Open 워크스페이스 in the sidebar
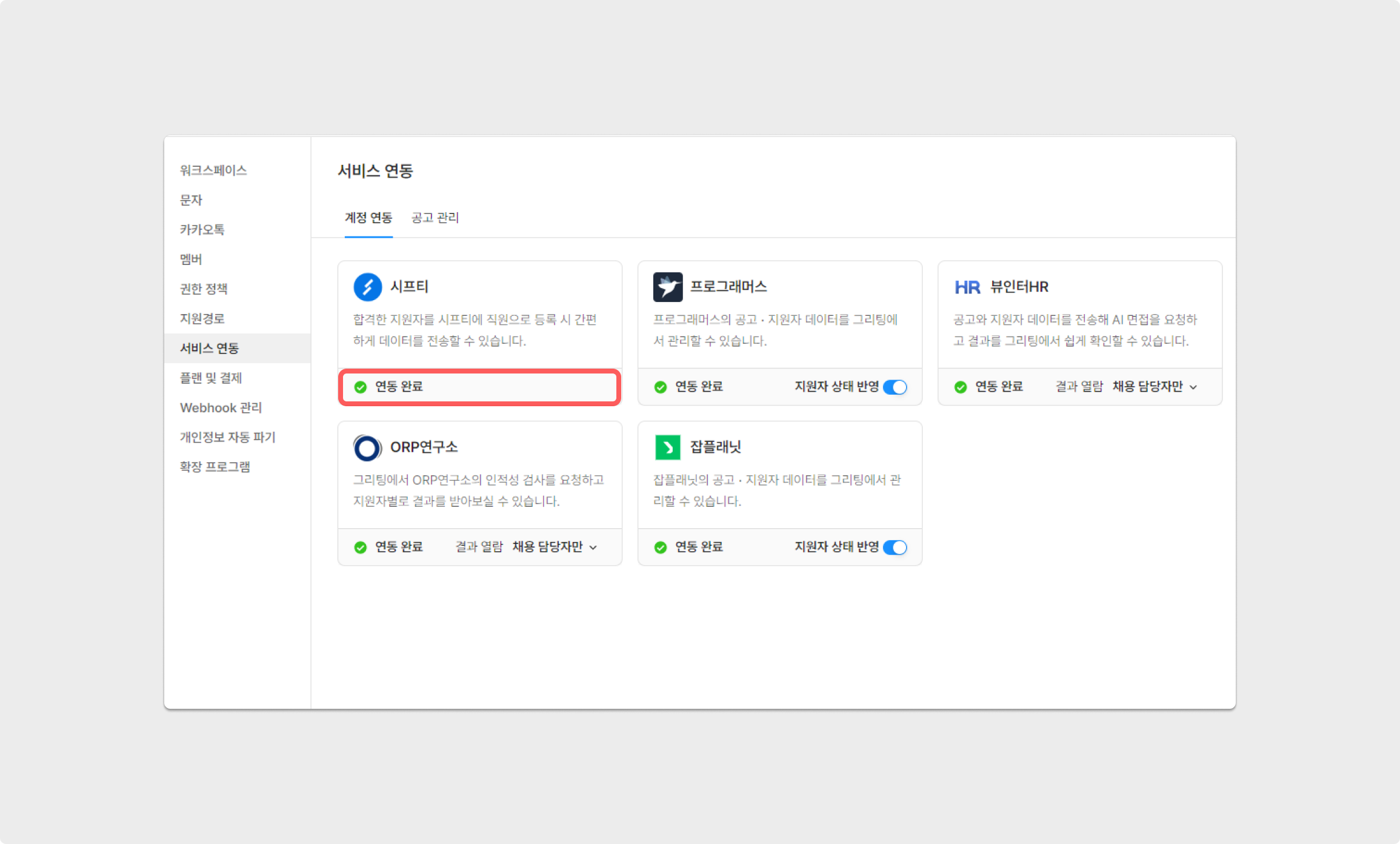The width and height of the screenshot is (1400, 844). click(213, 170)
